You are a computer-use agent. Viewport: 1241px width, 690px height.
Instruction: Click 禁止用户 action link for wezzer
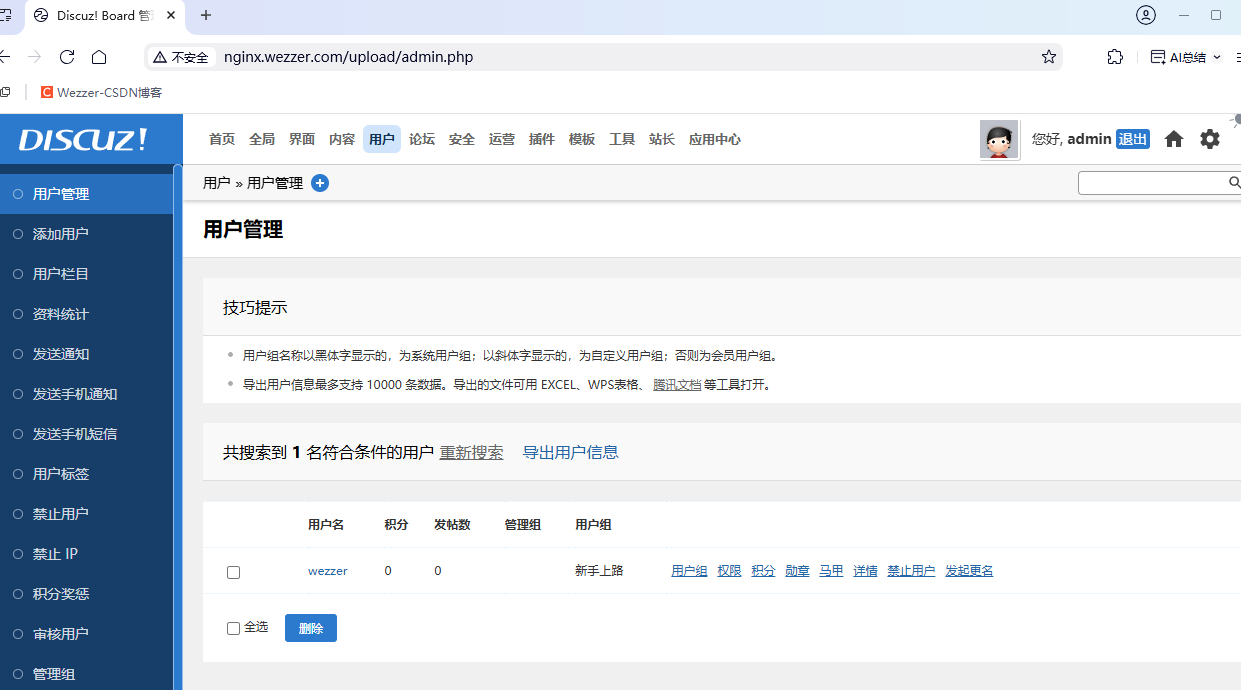pos(911,571)
